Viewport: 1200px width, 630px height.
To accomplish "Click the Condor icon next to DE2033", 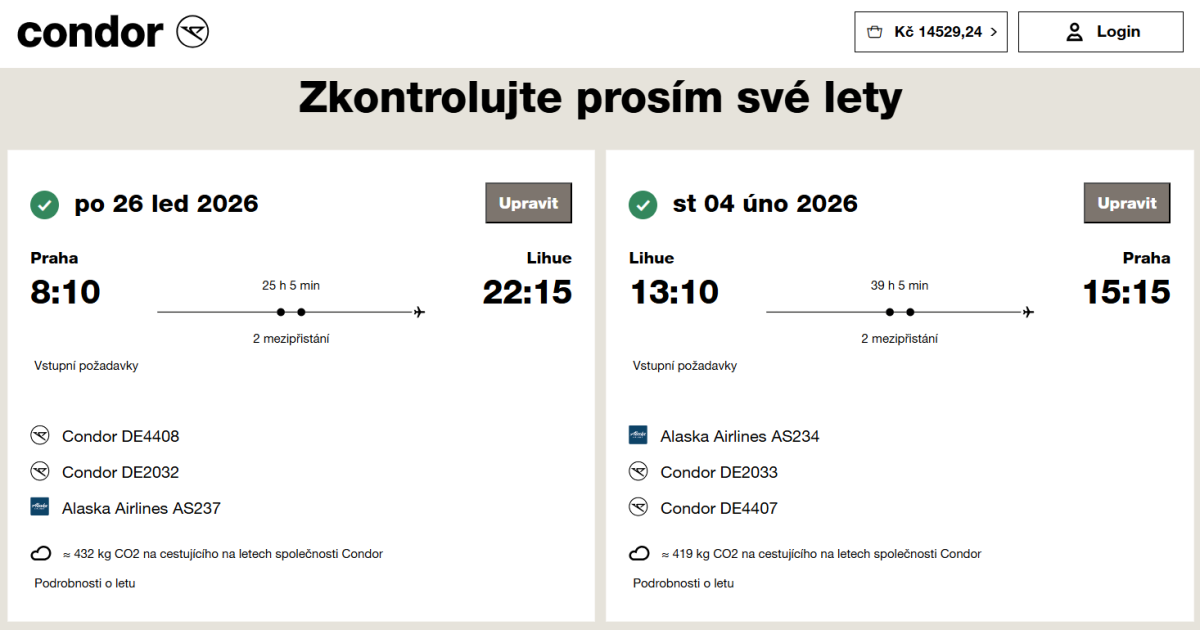I will (638, 472).
